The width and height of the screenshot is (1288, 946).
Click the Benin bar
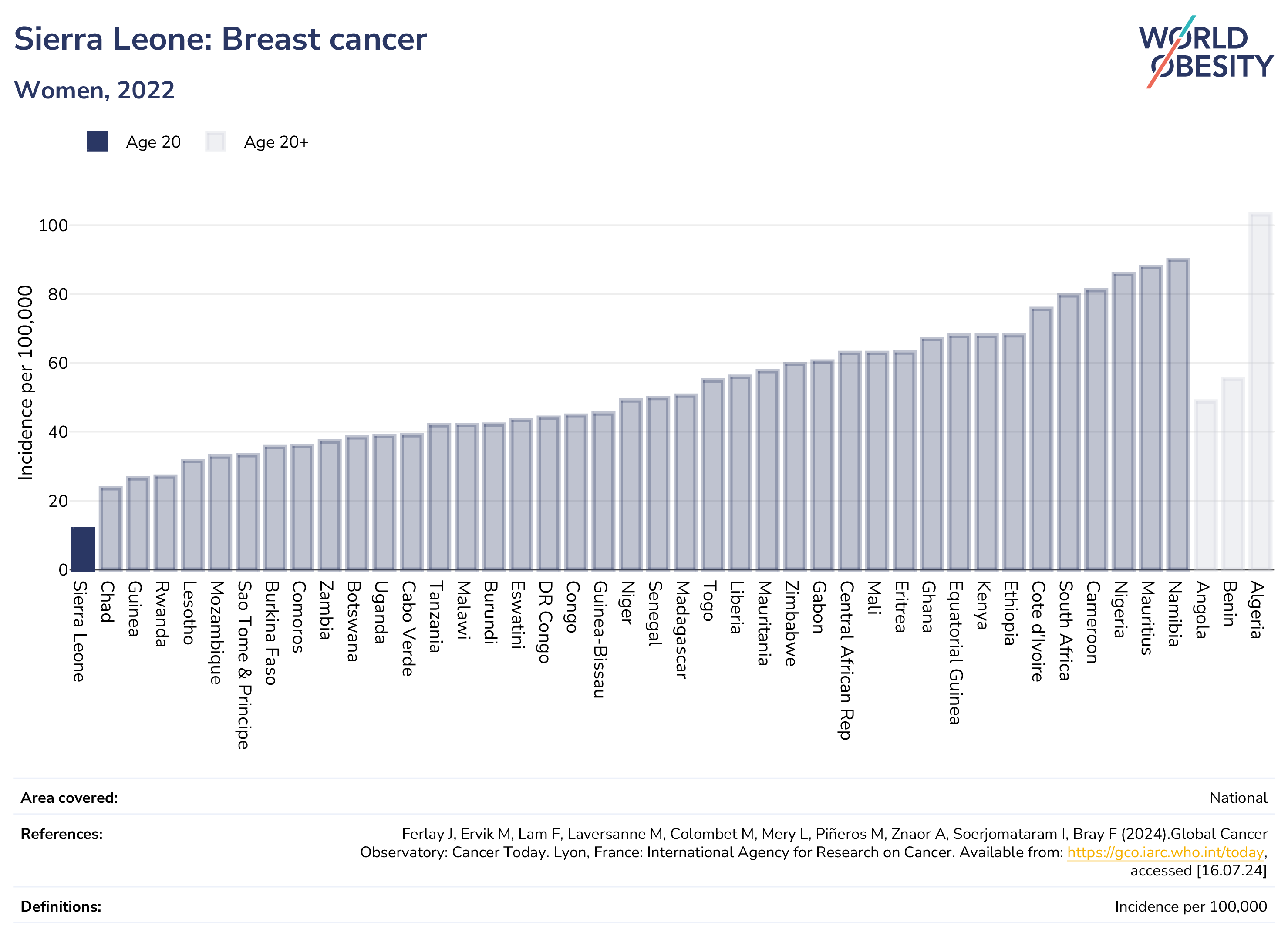1233,474
